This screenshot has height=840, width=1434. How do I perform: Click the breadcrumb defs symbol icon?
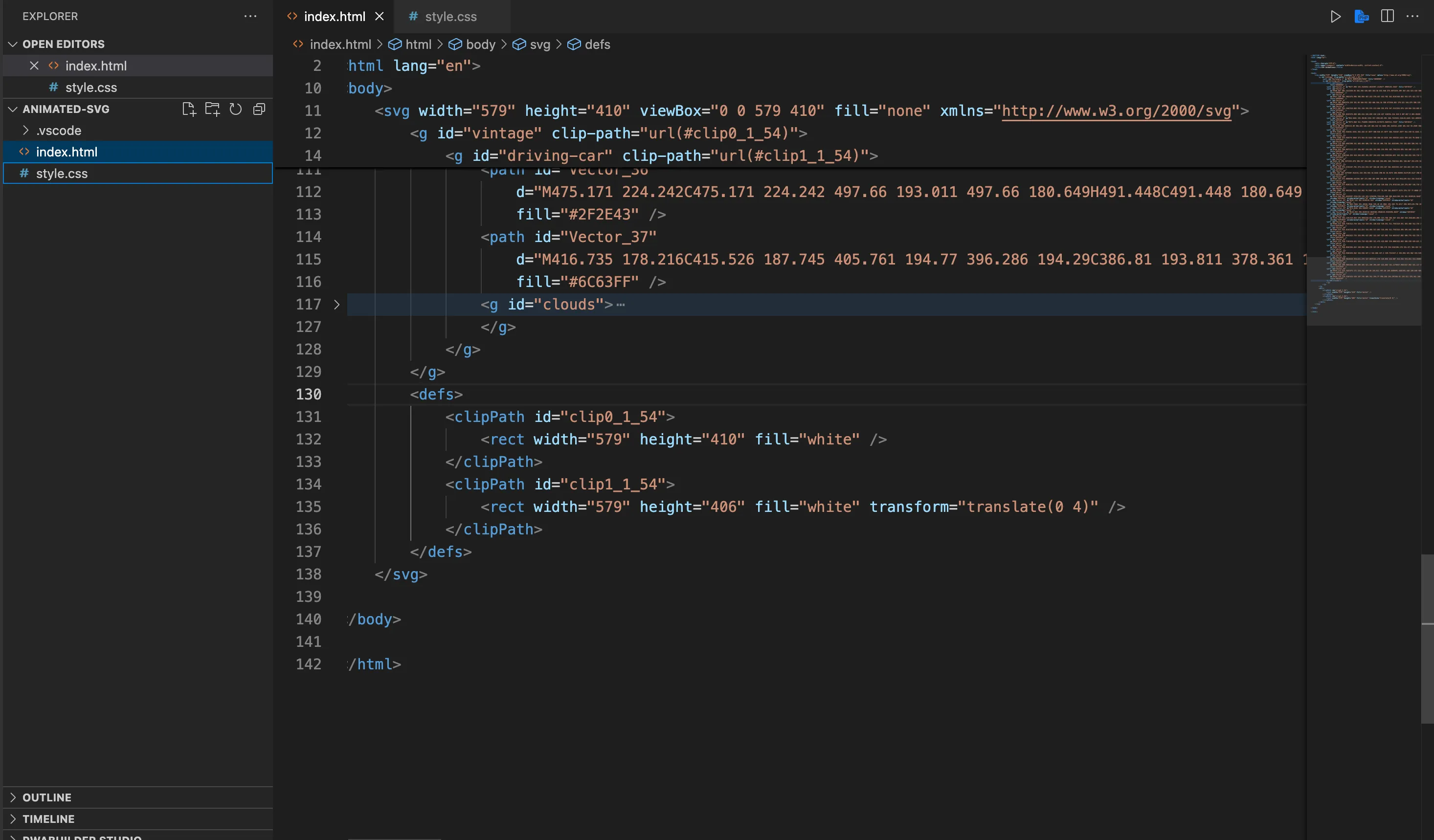click(574, 44)
